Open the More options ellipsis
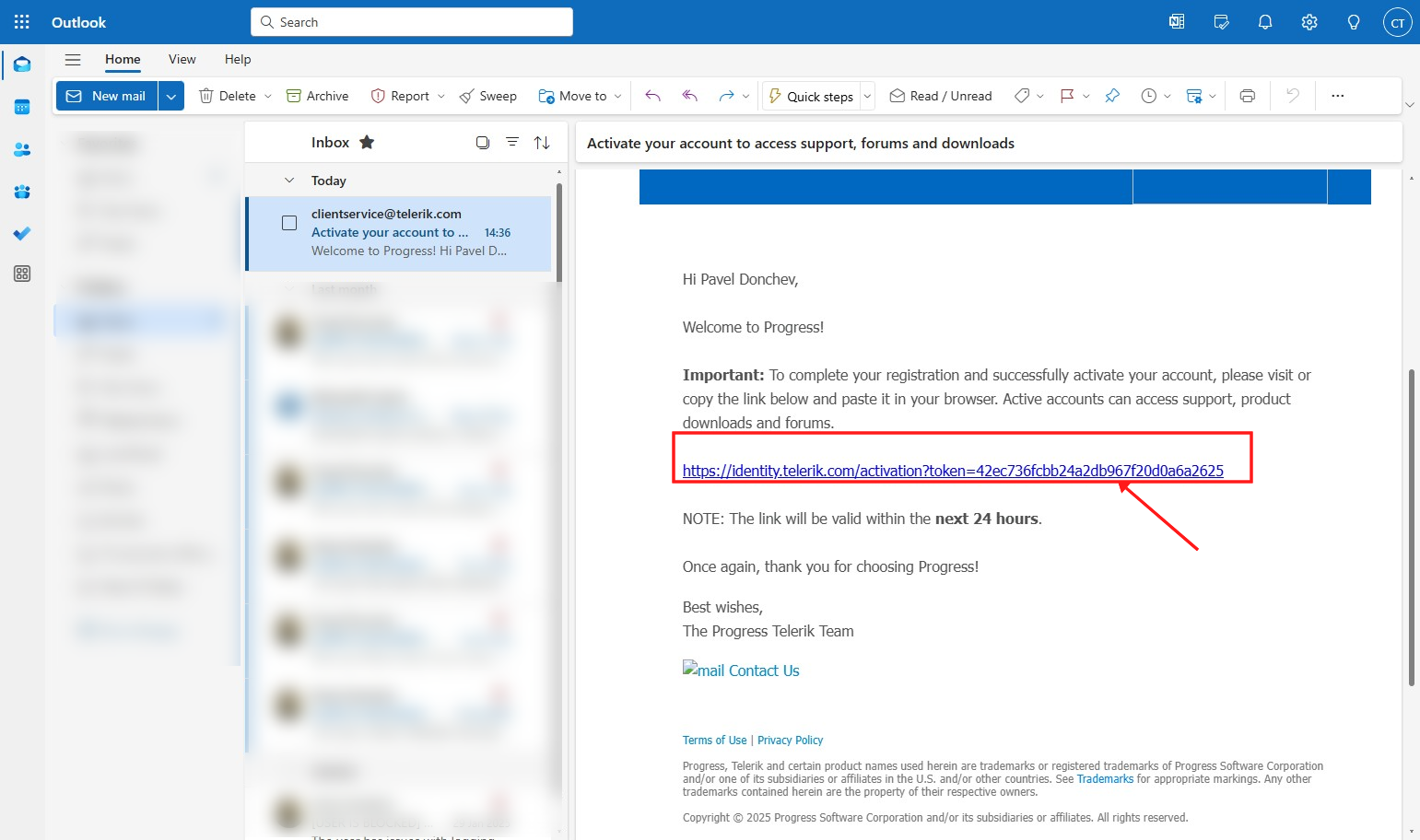The height and width of the screenshot is (840, 1420). (1338, 96)
